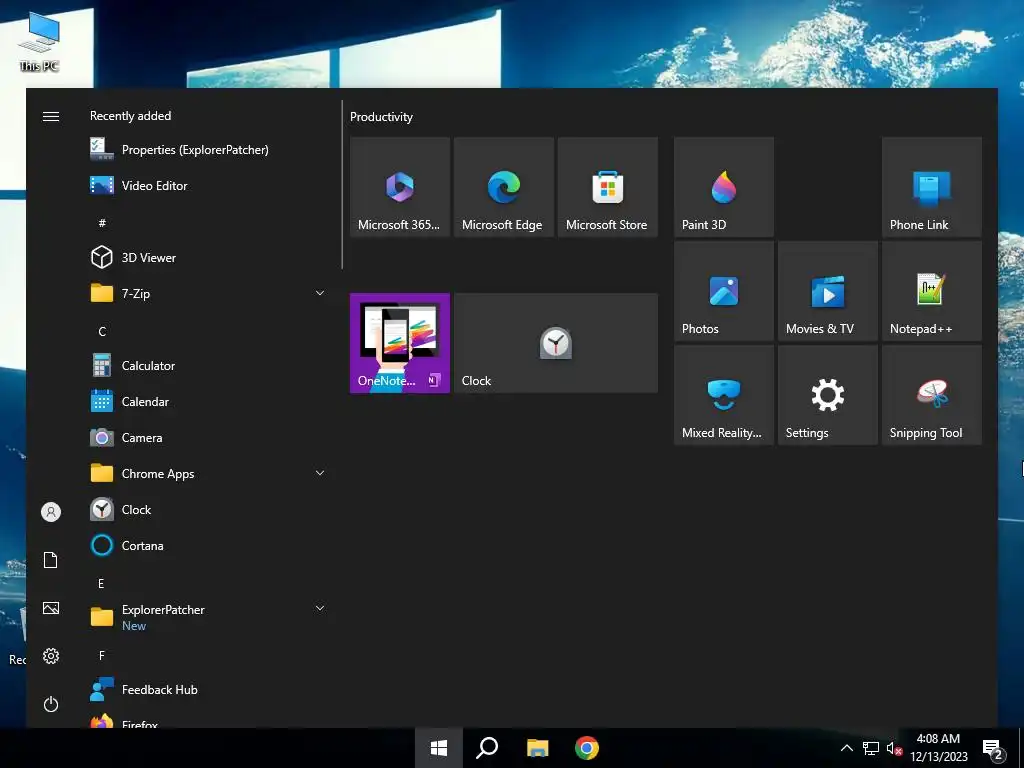Open Calendar from the app list

(x=208, y=402)
